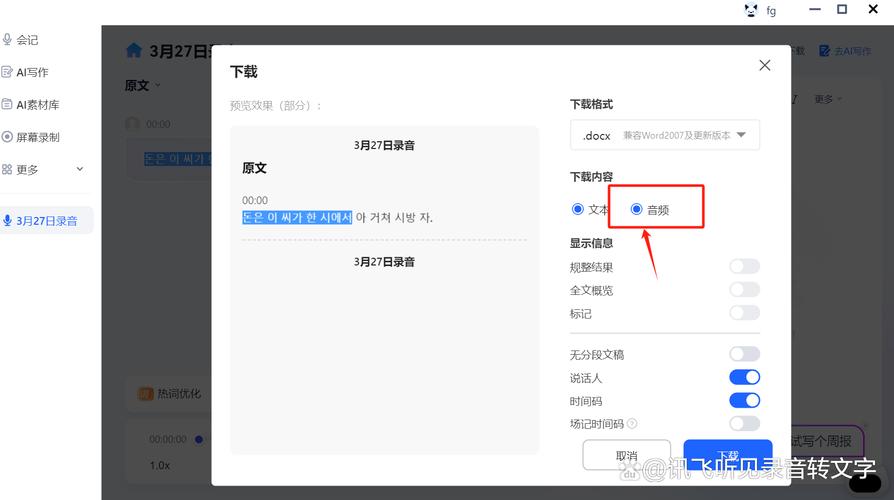This screenshot has height=500, width=894.
Task: Click the 取消 button
Action: click(626, 455)
